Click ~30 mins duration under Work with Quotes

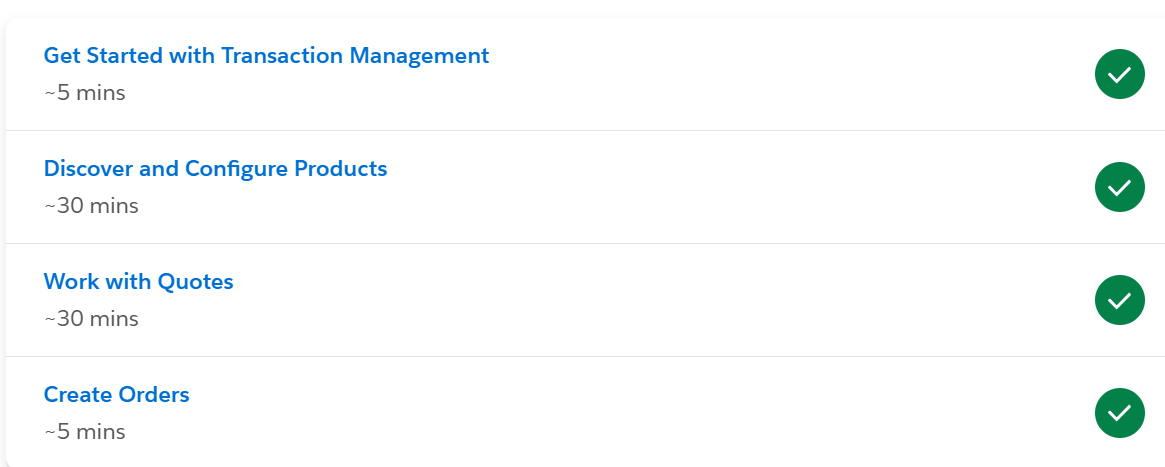[91, 319]
